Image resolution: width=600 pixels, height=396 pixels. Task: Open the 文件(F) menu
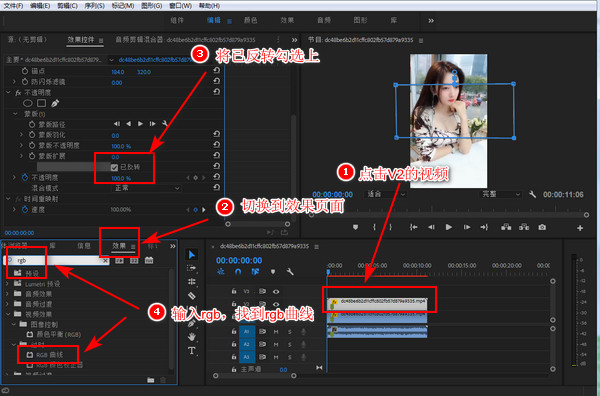click(x=13, y=6)
